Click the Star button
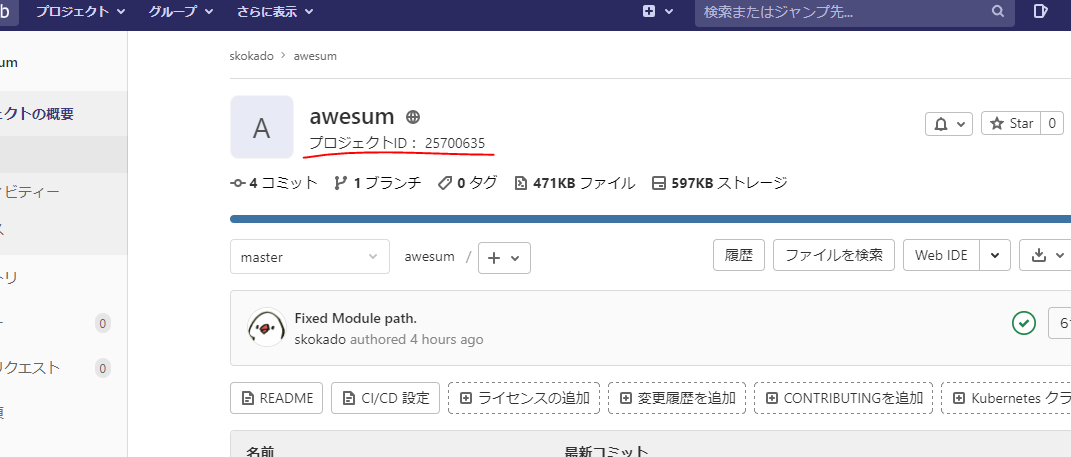The width and height of the screenshot is (1071, 457). (1011, 124)
